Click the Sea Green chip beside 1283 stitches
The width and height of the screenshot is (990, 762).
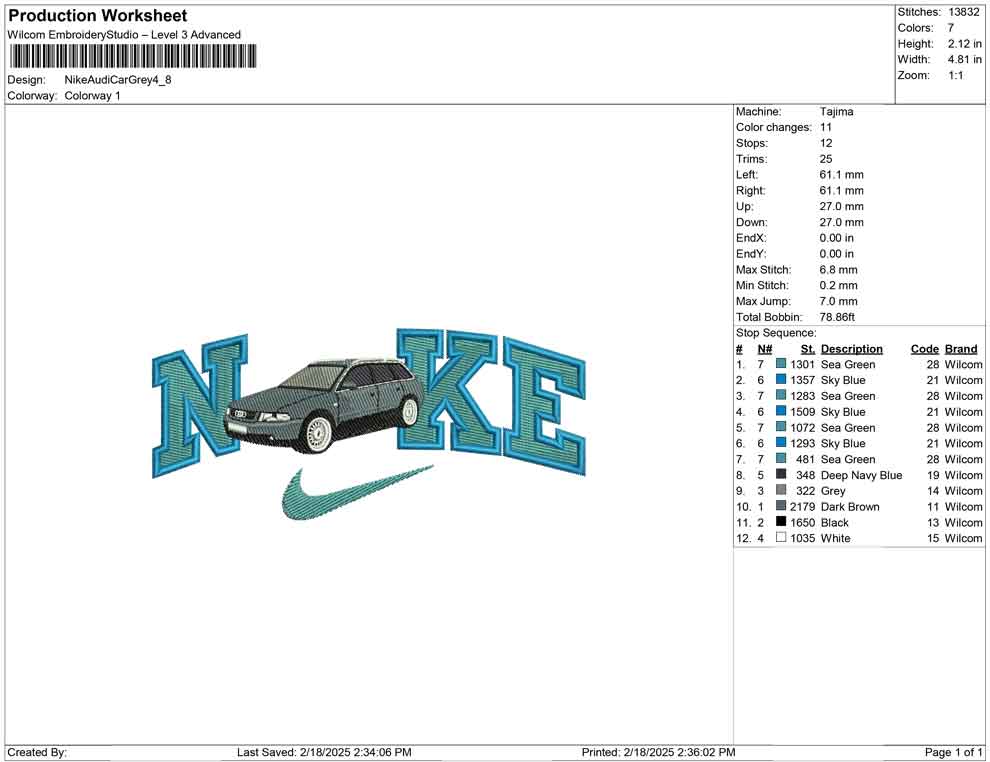tap(781, 396)
